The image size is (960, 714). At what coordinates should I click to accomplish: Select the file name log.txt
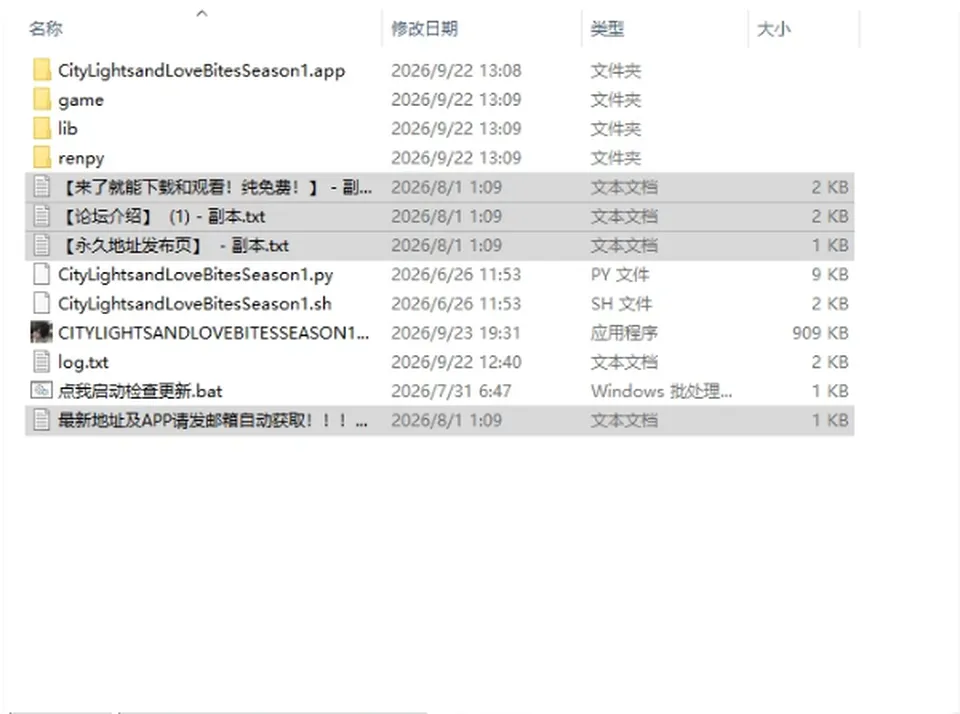(83, 363)
